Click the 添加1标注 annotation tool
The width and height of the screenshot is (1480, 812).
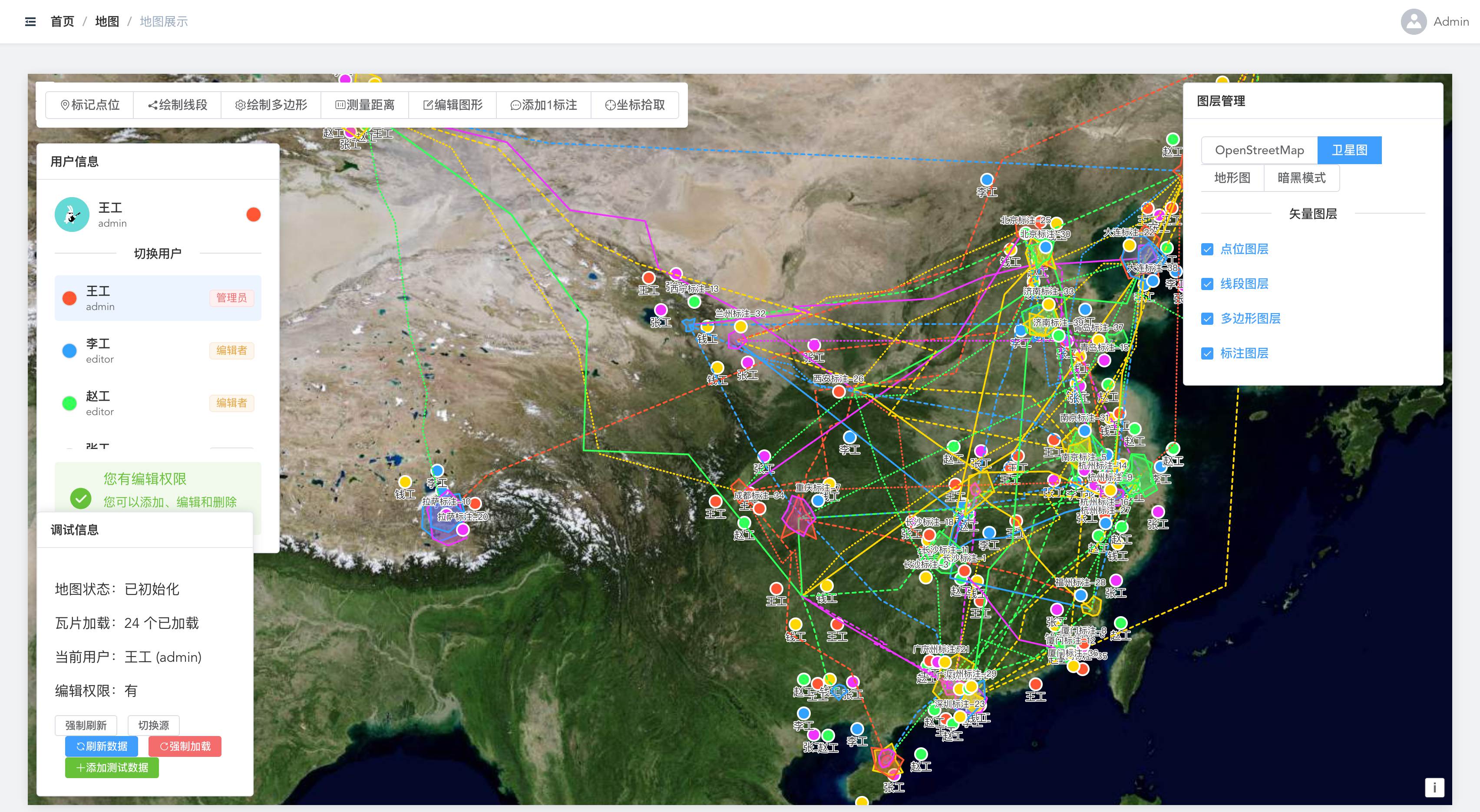coord(544,105)
